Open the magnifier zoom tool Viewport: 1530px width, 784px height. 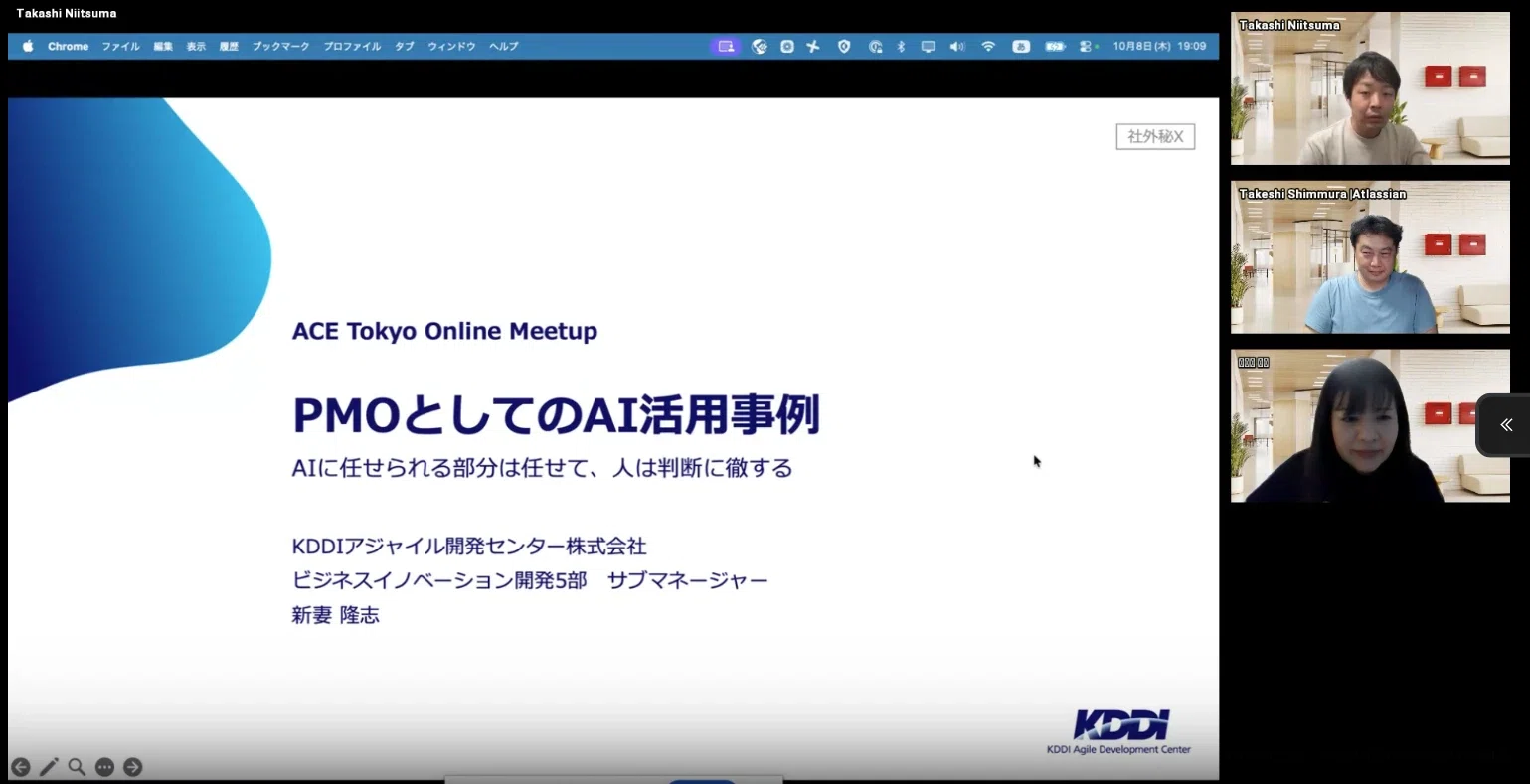pos(77,767)
